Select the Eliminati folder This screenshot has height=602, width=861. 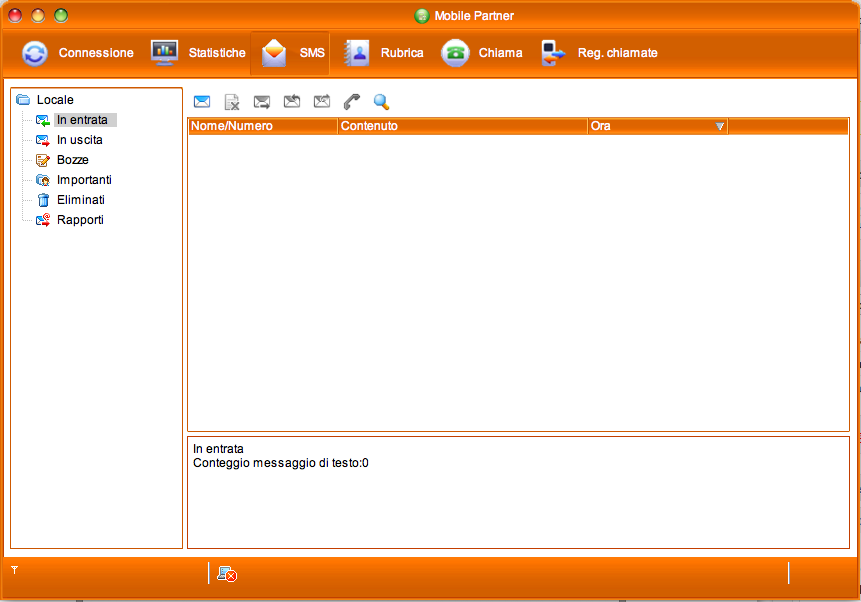click(x=80, y=200)
